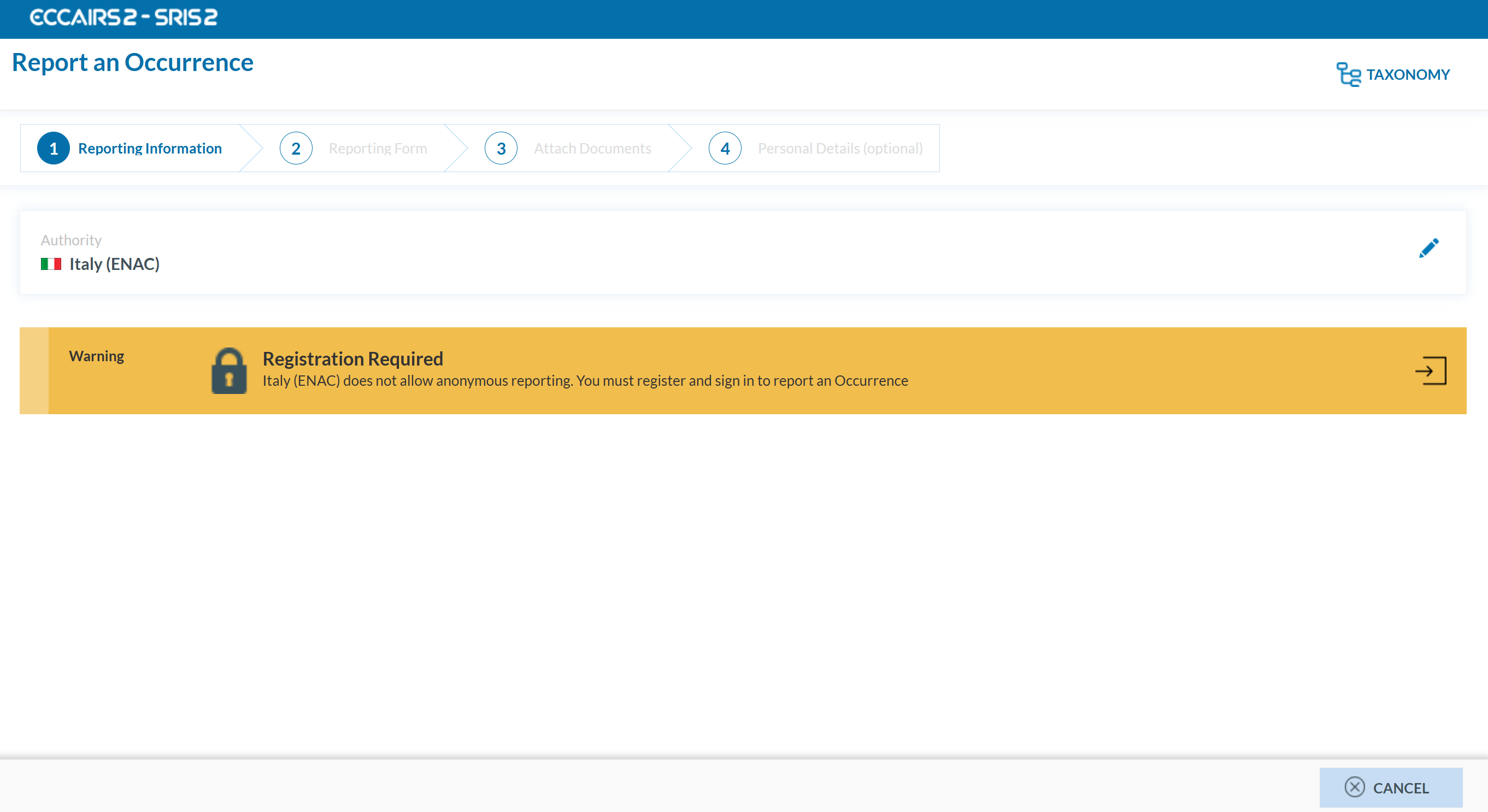Click the pencil edit authority icon
1488x812 pixels.
pos(1428,248)
